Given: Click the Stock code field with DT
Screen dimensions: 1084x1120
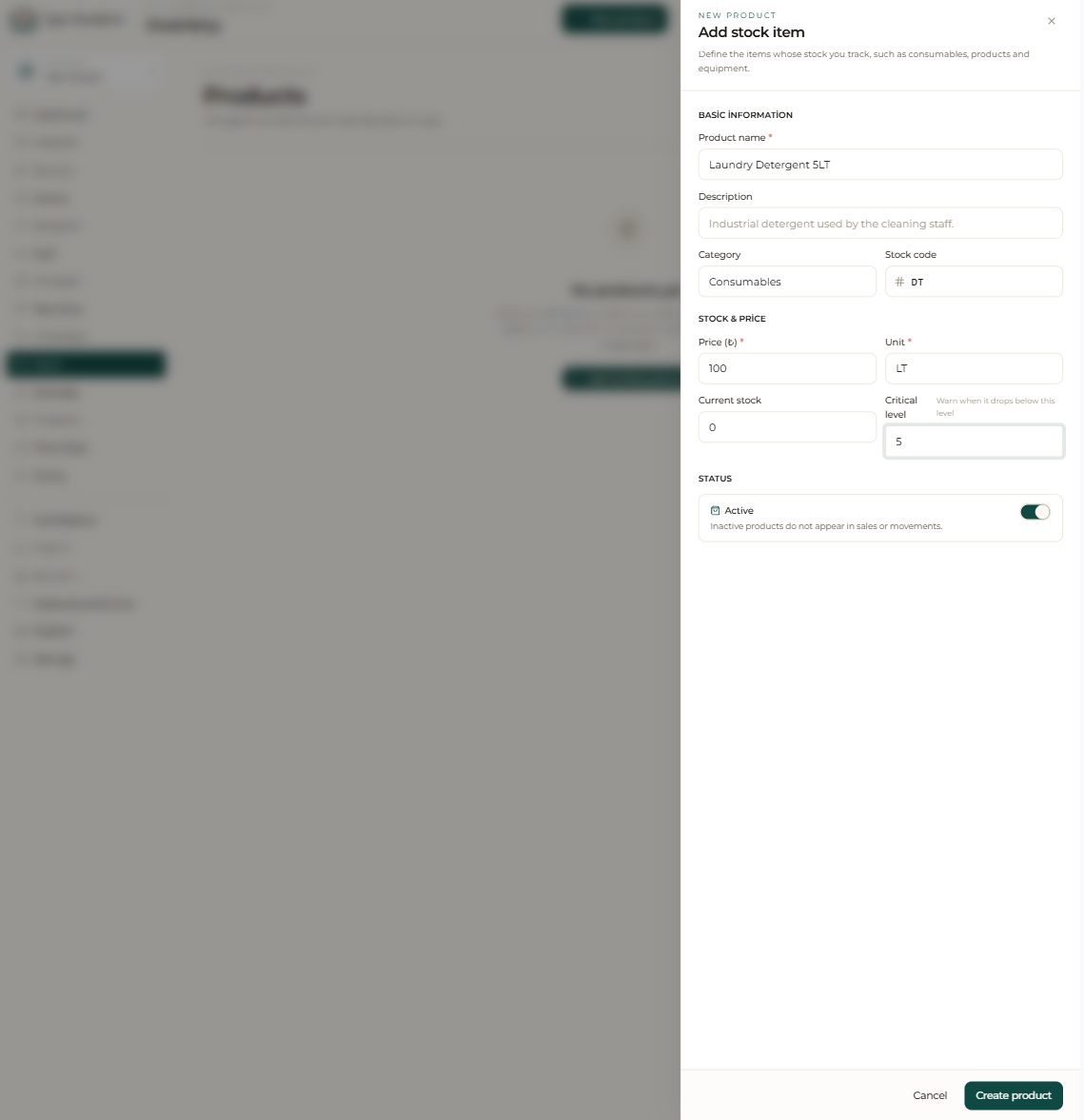Looking at the screenshot, I should click(974, 282).
